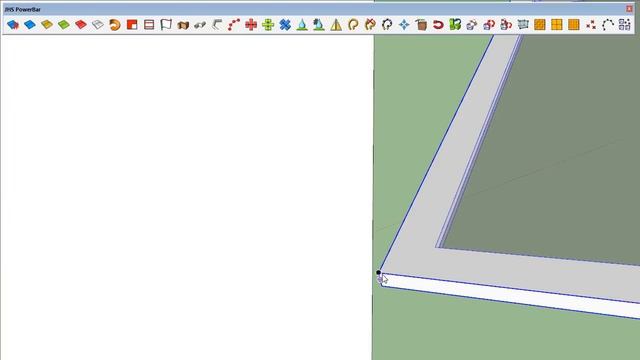Click the red dotted curve icon
The image size is (640, 360).
click(x=234, y=25)
